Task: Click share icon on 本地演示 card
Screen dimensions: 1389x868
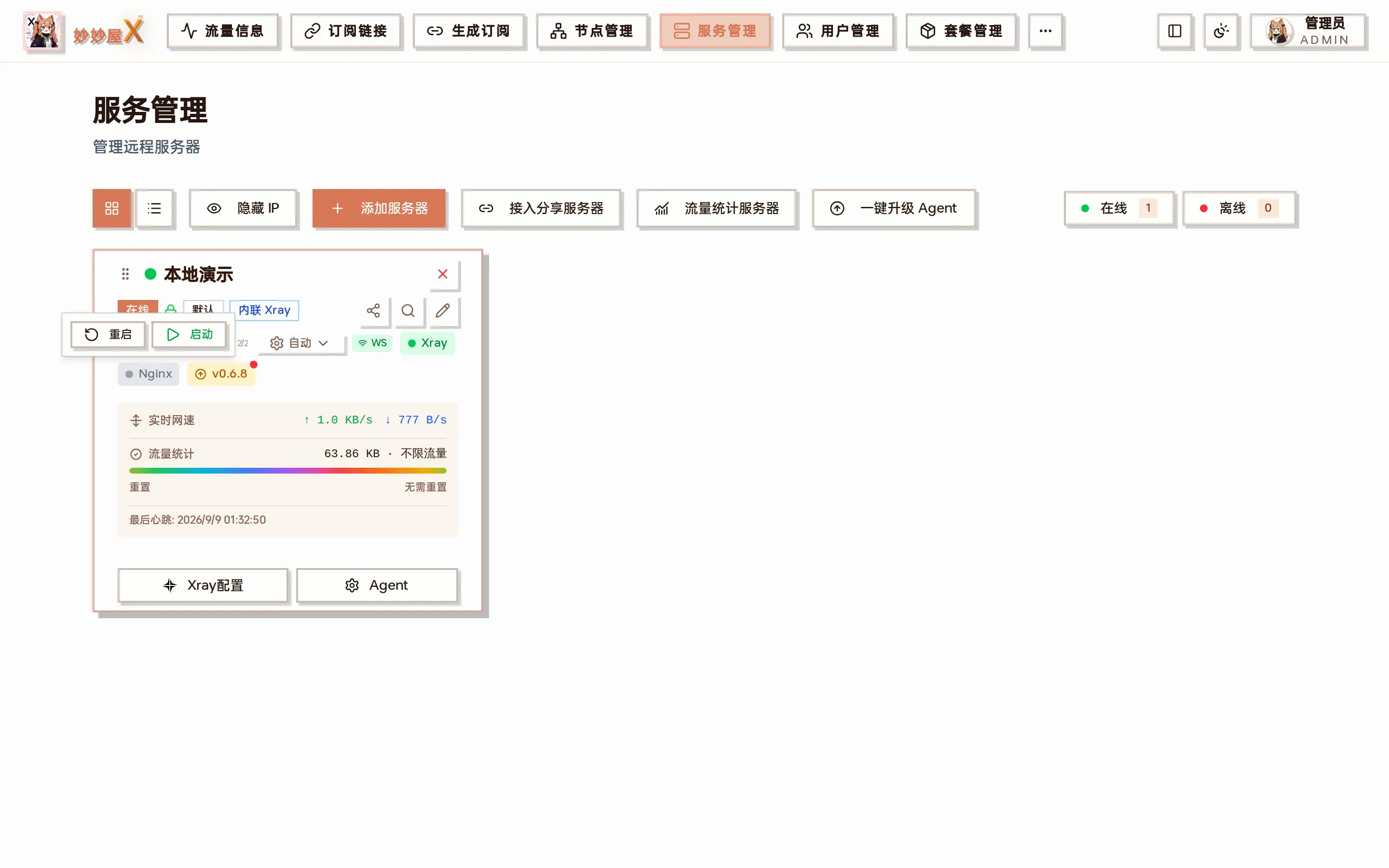Action: (373, 311)
